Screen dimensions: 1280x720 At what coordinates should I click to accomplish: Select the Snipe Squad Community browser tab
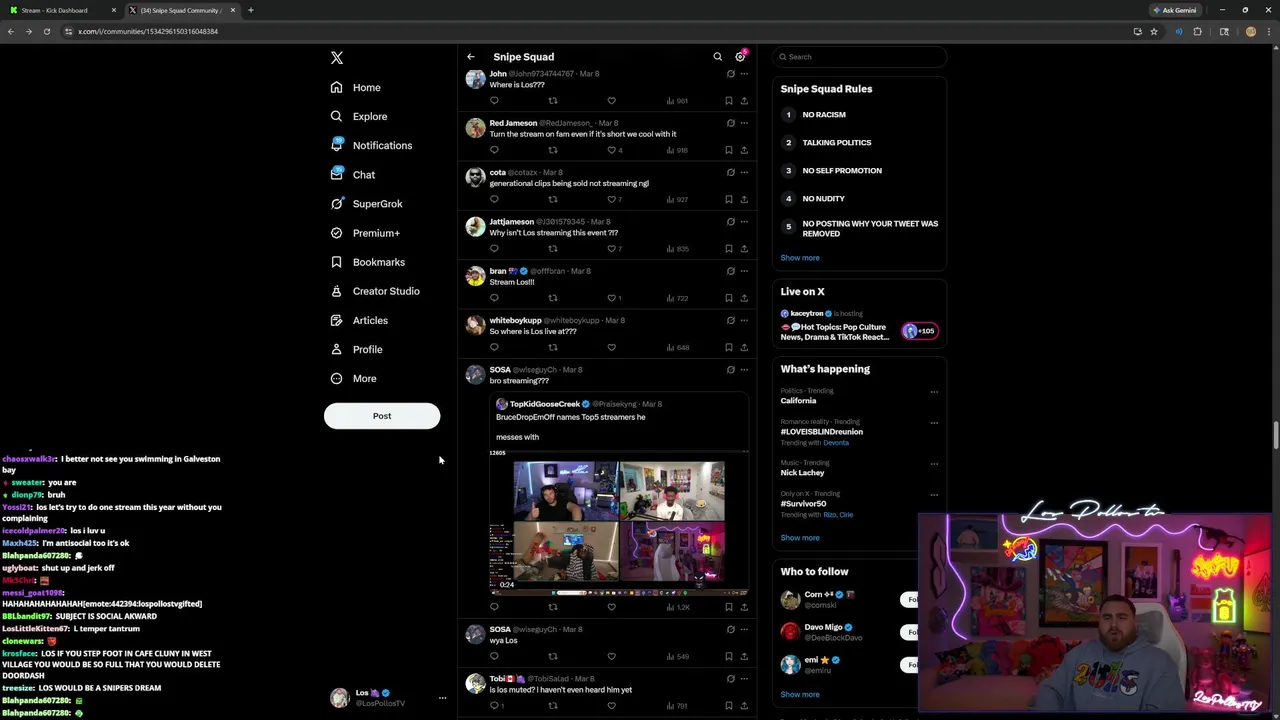182,10
